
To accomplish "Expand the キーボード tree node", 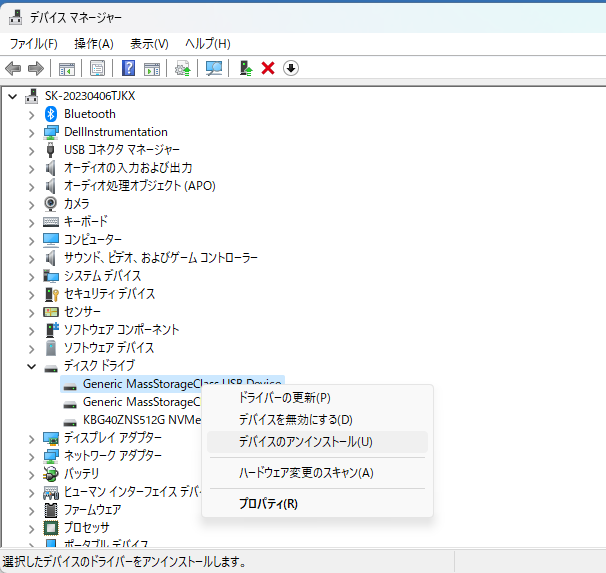I will tap(31, 222).
